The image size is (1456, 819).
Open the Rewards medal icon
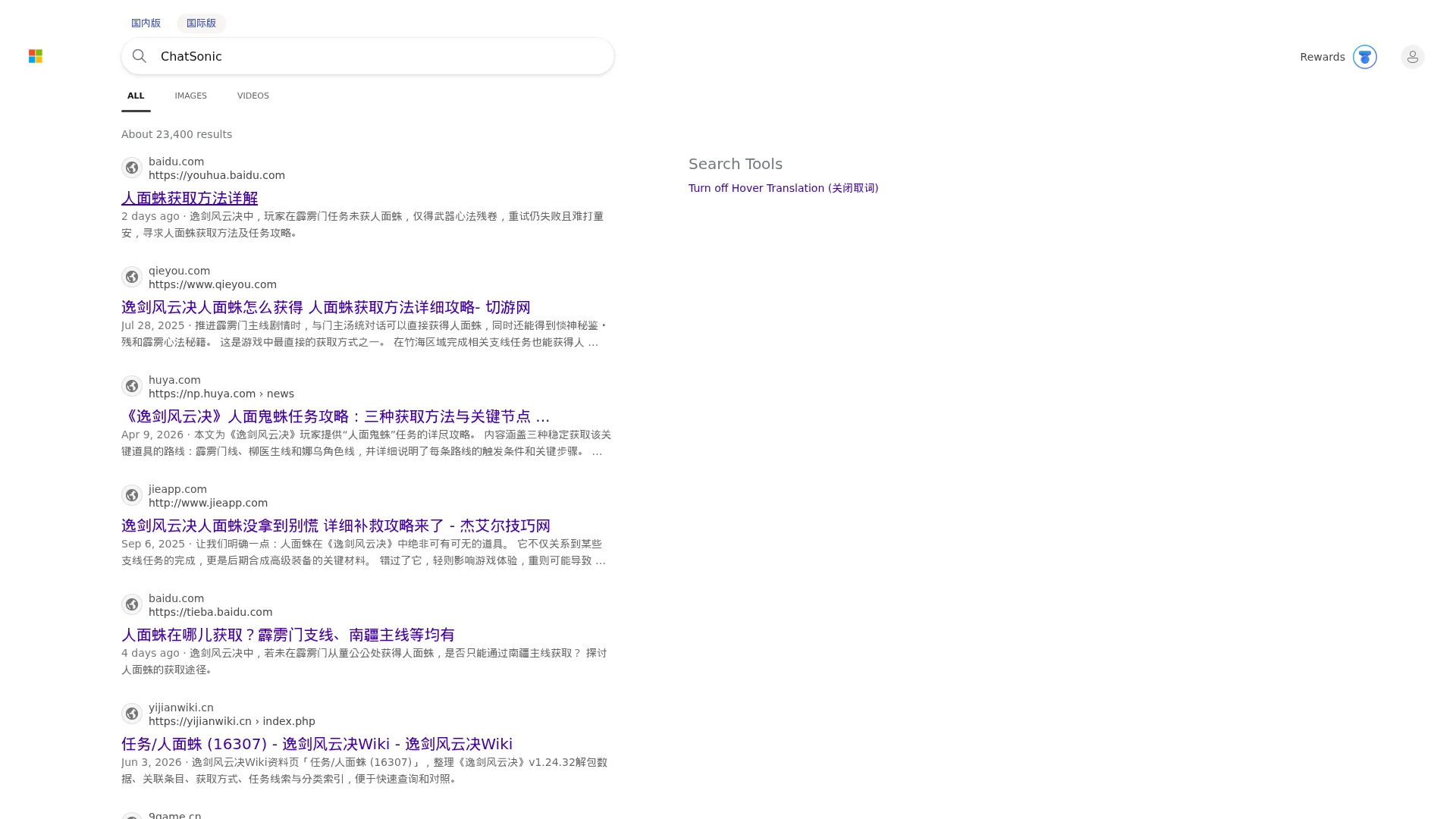click(1364, 57)
